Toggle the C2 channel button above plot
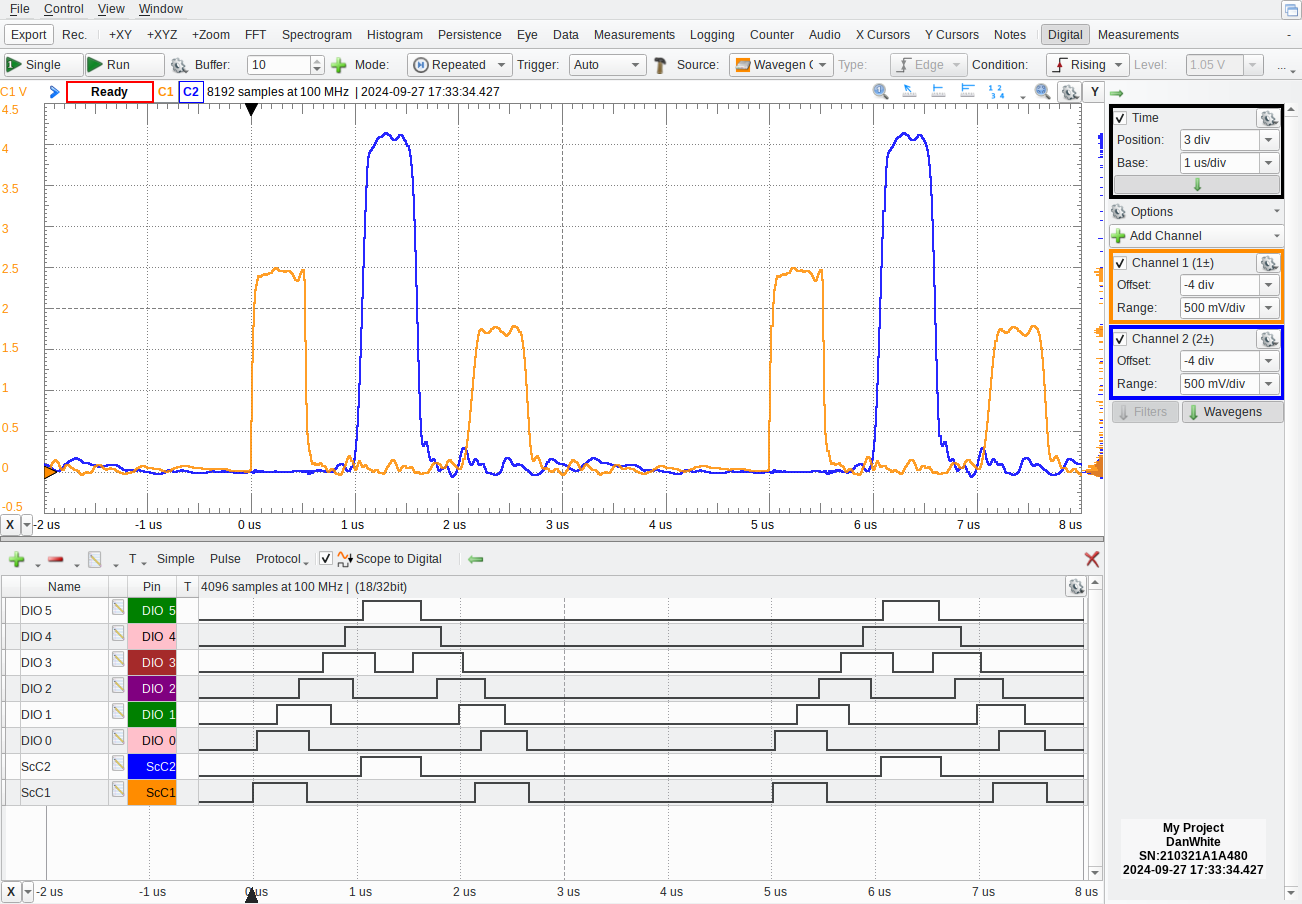 click(190, 92)
